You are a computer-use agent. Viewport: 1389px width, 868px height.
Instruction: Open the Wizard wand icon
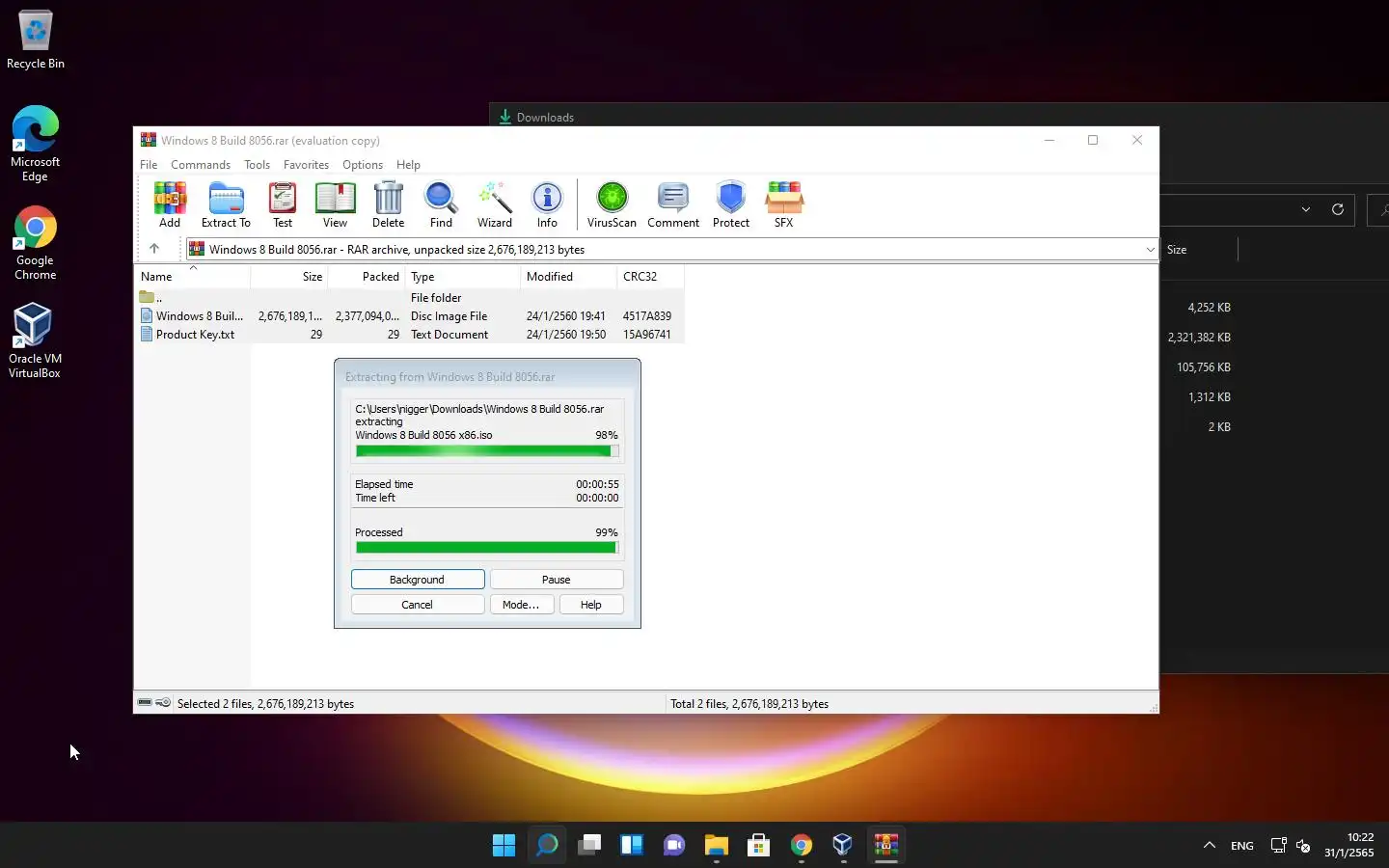[x=495, y=204]
